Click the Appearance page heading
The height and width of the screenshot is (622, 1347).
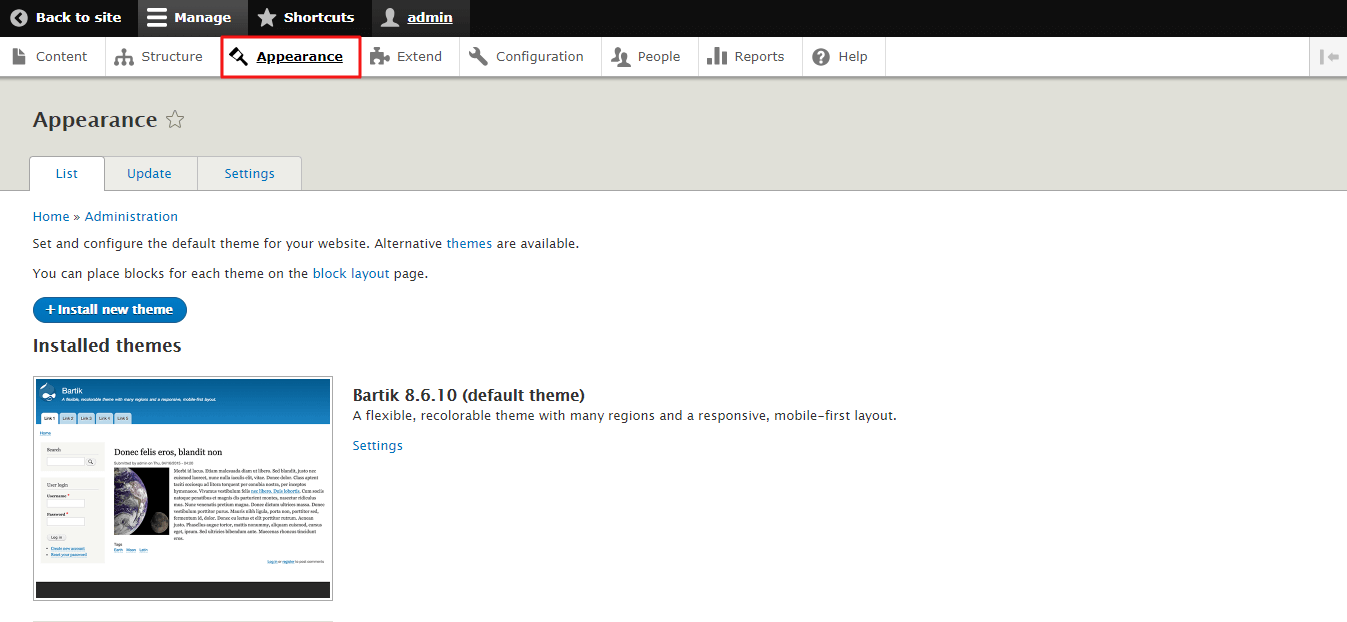[95, 120]
